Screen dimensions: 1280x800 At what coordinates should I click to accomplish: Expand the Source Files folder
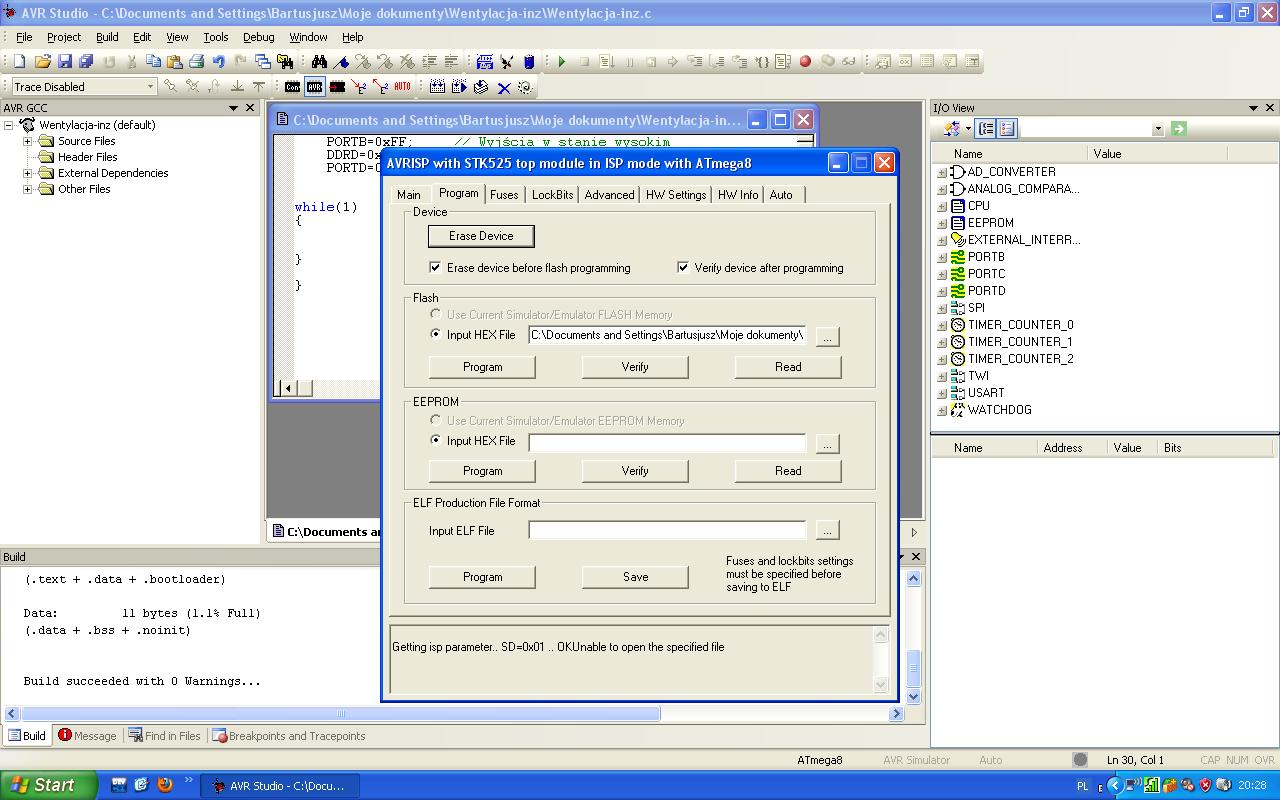(x=28, y=141)
